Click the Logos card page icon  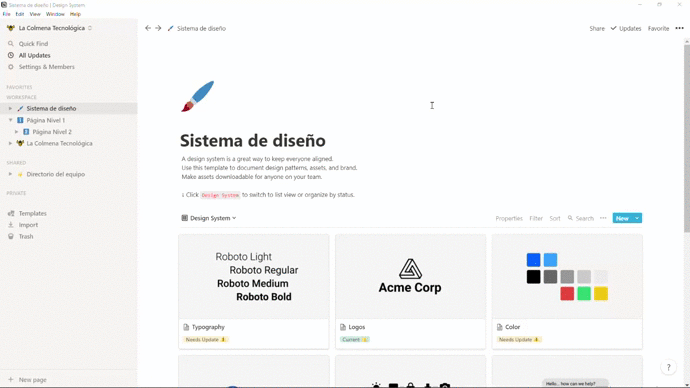pyautogui.click(x=343, y=327)
